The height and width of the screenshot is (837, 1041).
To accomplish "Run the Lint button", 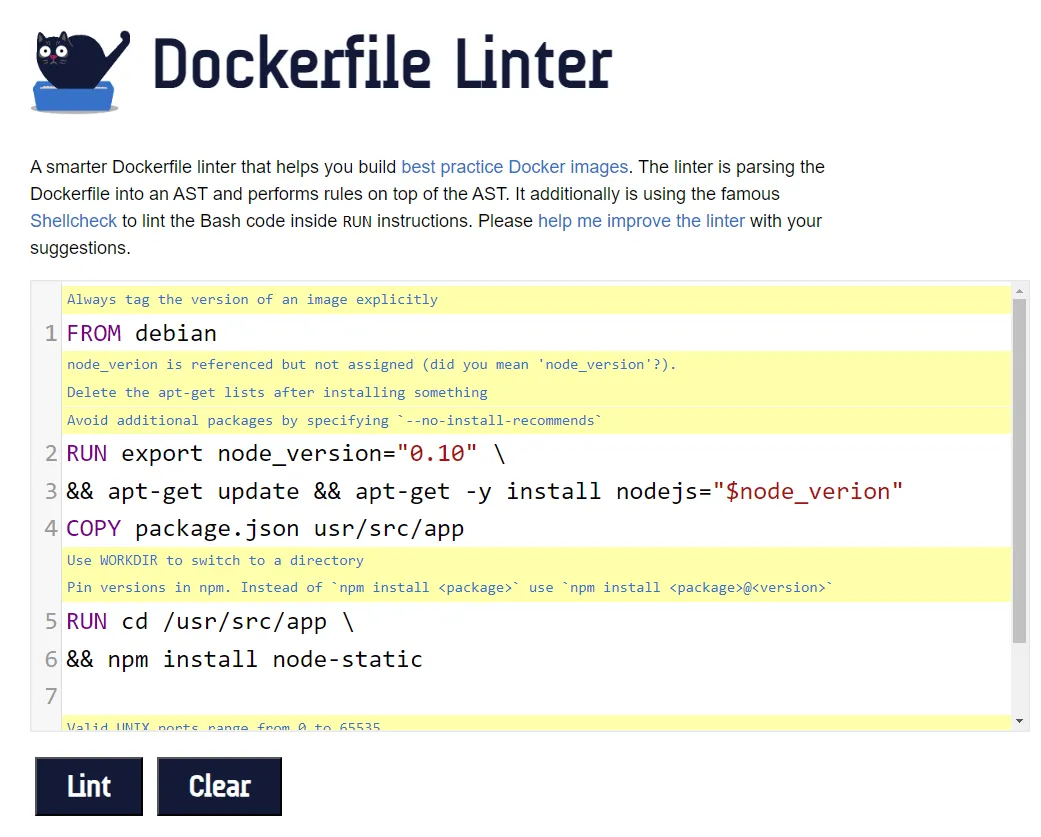I will coord(89,786).
